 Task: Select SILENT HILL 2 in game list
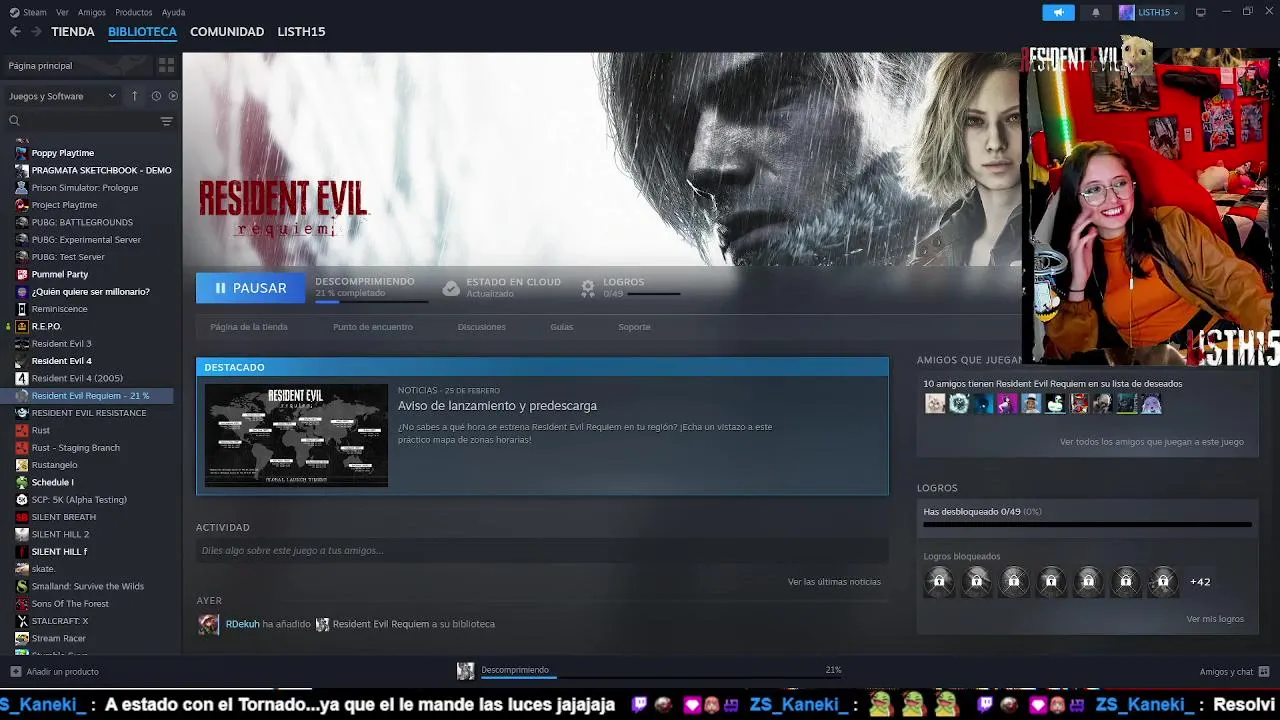[x=60, y=534]
